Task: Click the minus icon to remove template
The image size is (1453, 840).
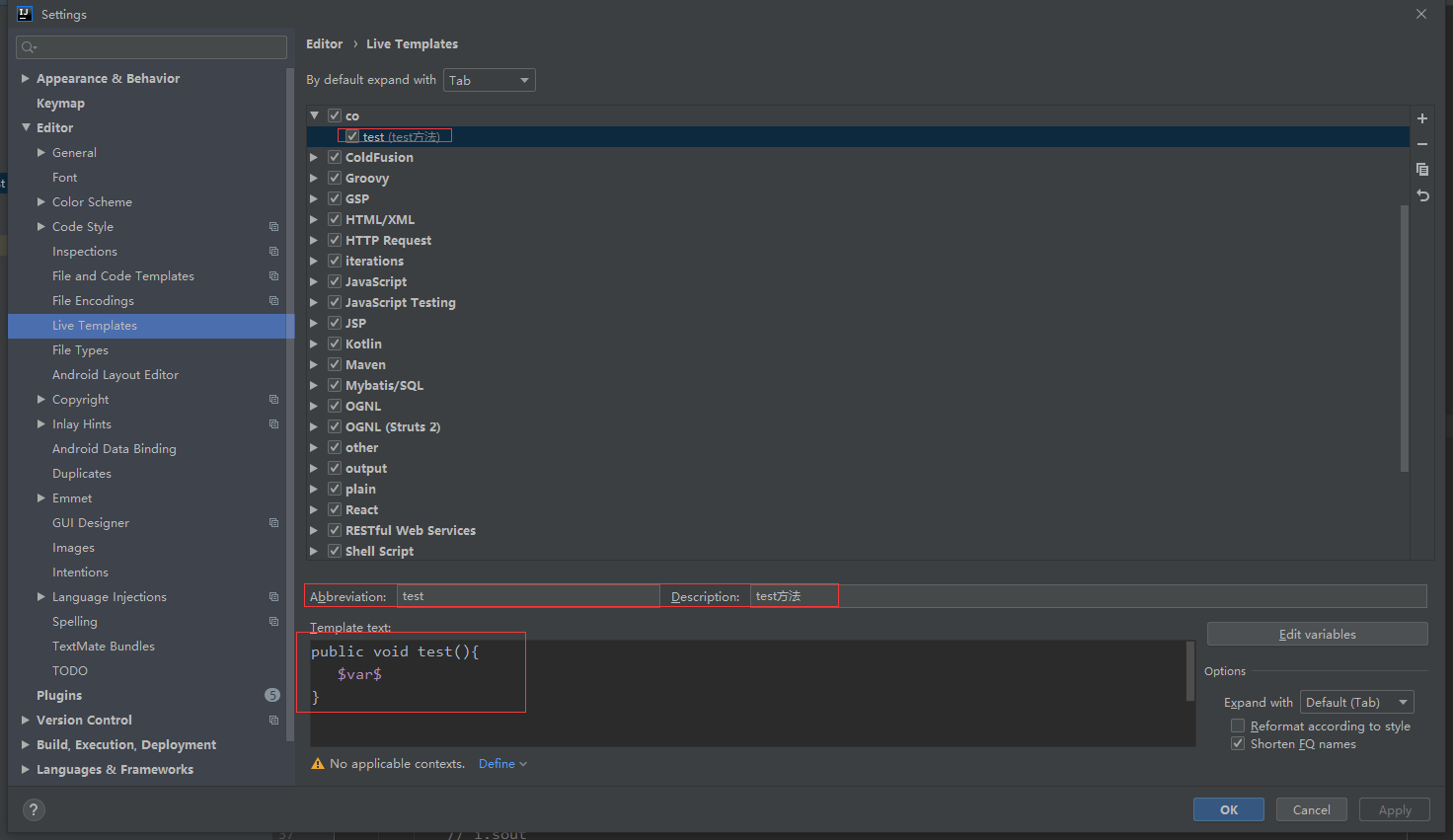Action: coord(1422,144)
